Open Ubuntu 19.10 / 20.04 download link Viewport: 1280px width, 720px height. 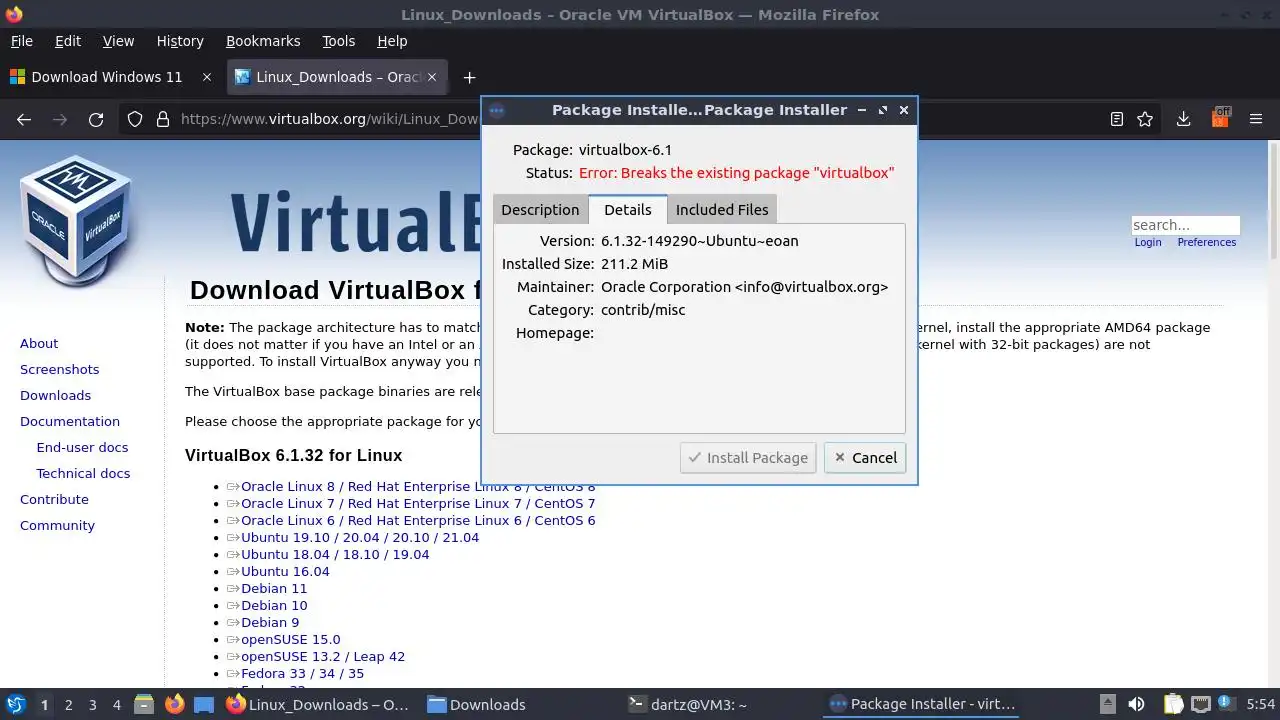pyautogui.click(x=360, y=537)
